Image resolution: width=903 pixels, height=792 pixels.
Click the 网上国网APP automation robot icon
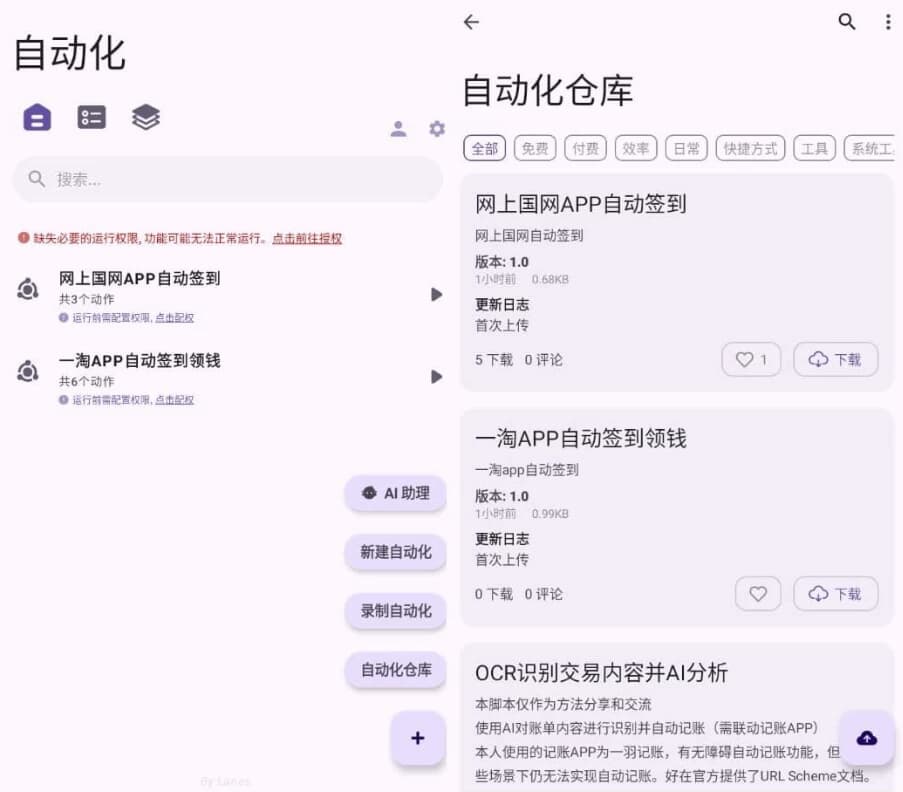(x=27, y=289)
